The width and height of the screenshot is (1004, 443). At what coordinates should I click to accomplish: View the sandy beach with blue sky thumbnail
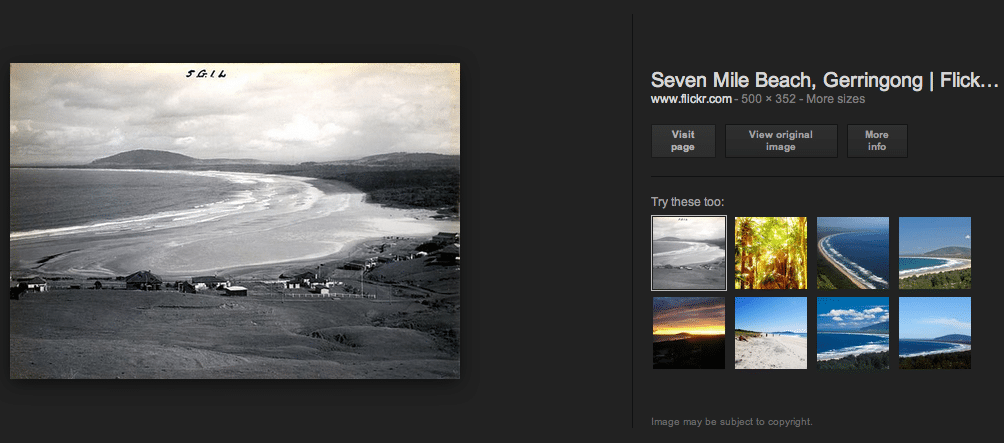click(x=771, y=333)
